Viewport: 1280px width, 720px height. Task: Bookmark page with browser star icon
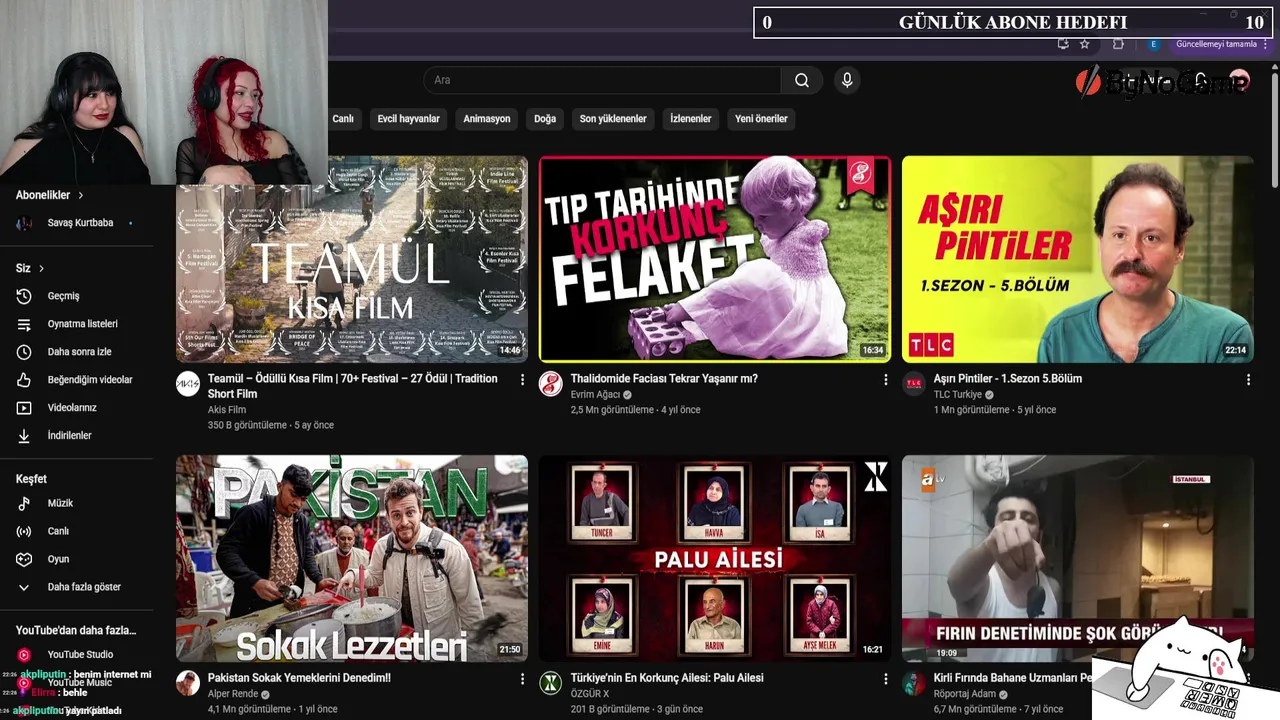pyautogui.click(x=1085, y=44)
